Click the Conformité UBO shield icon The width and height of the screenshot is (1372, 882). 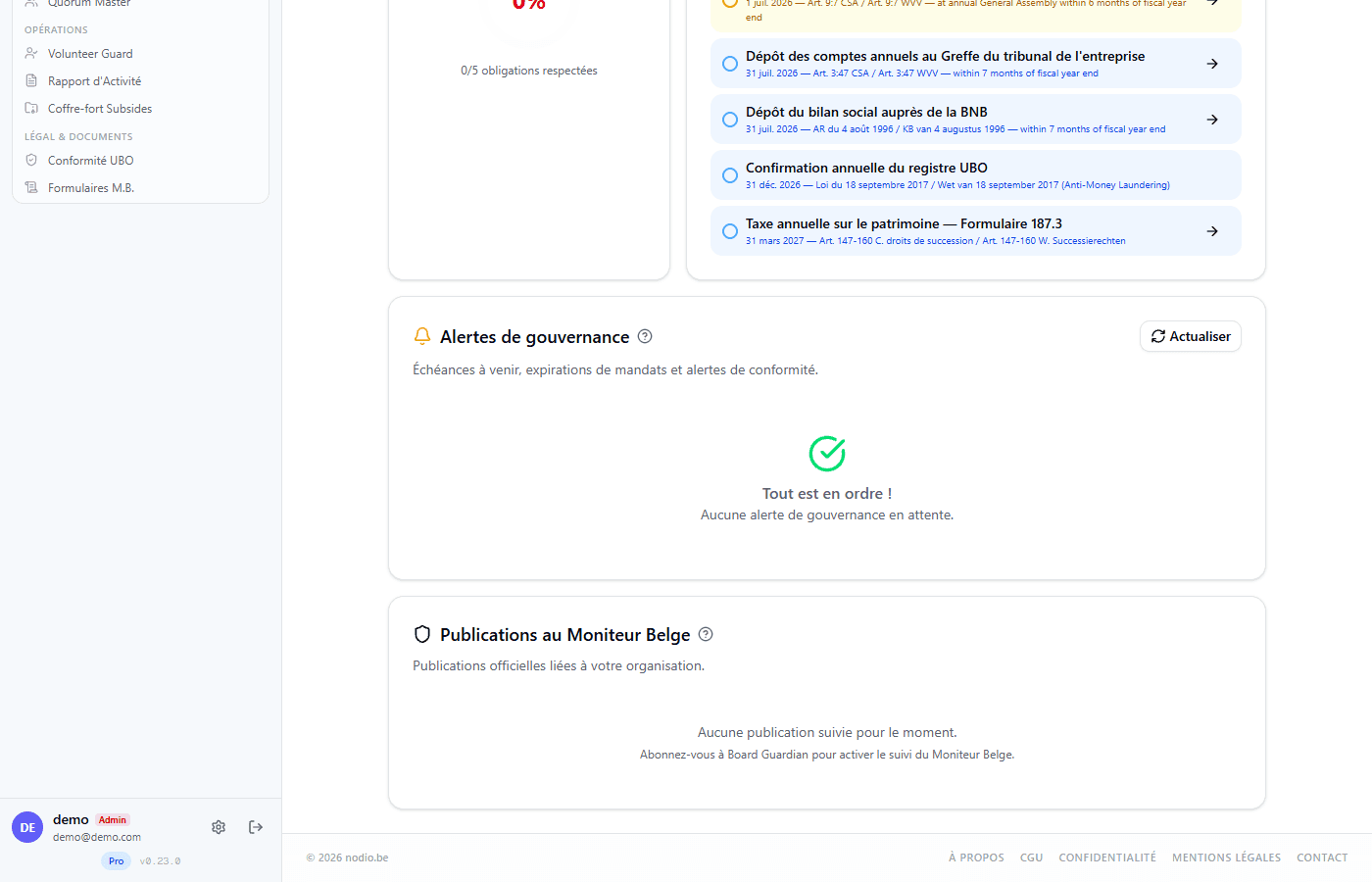[31, 161]
